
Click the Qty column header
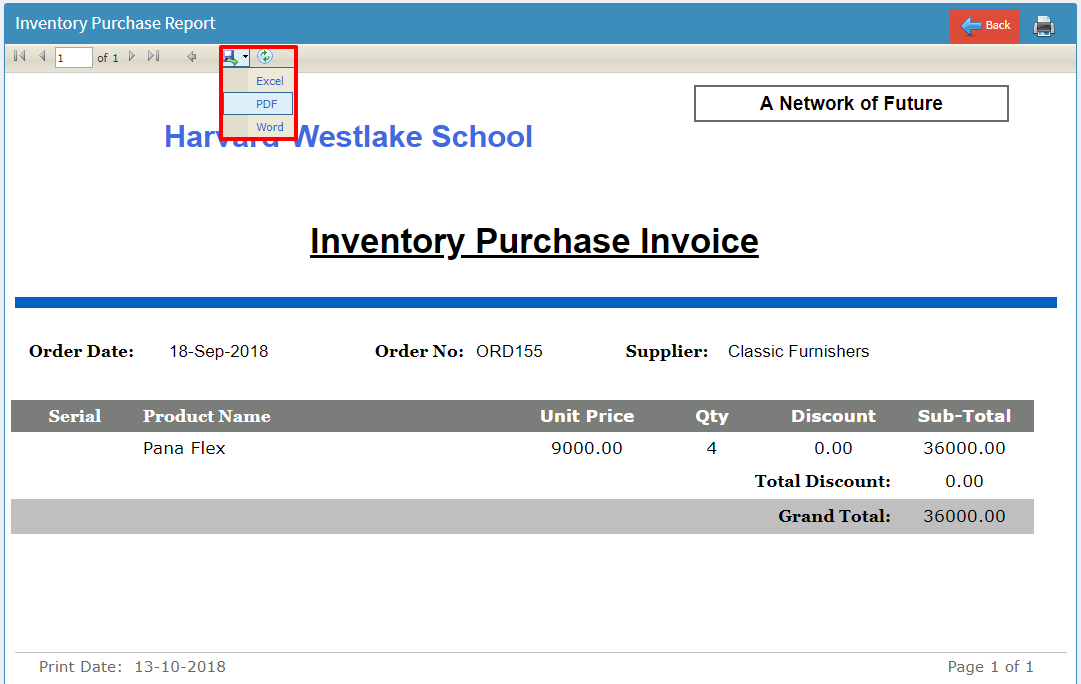pos(711,416)
